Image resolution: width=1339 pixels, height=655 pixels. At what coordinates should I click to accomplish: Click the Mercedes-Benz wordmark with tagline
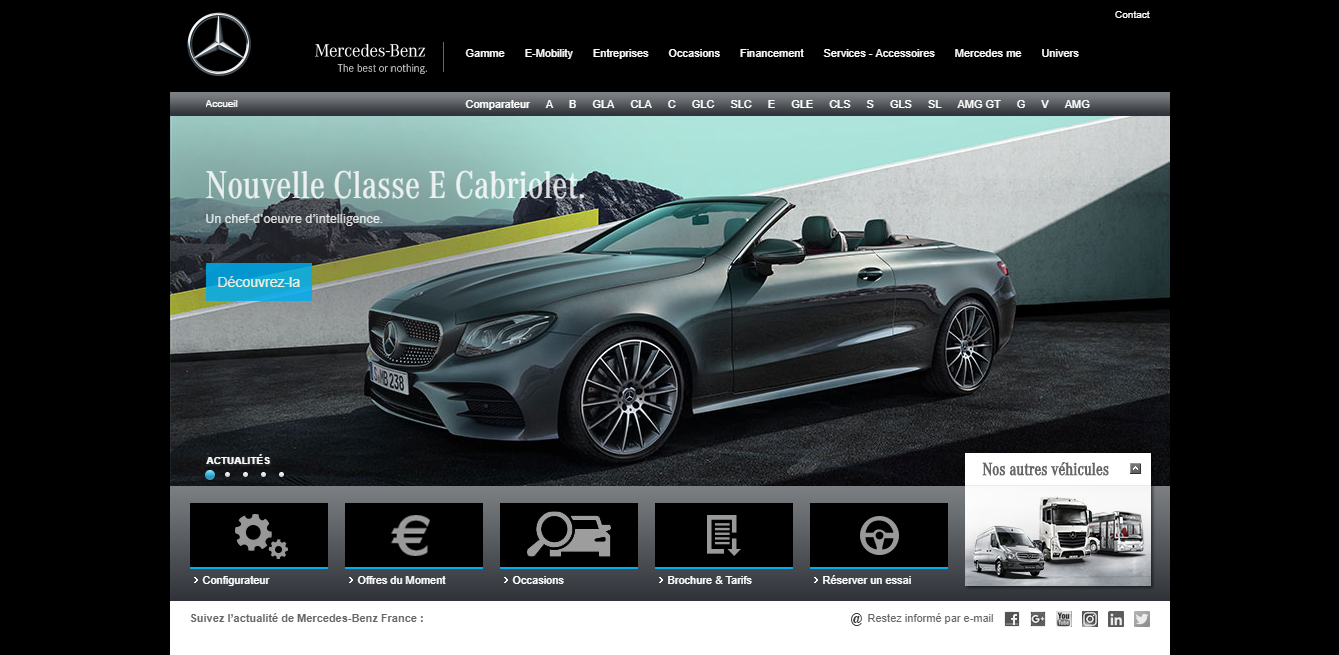click(371, 58)
